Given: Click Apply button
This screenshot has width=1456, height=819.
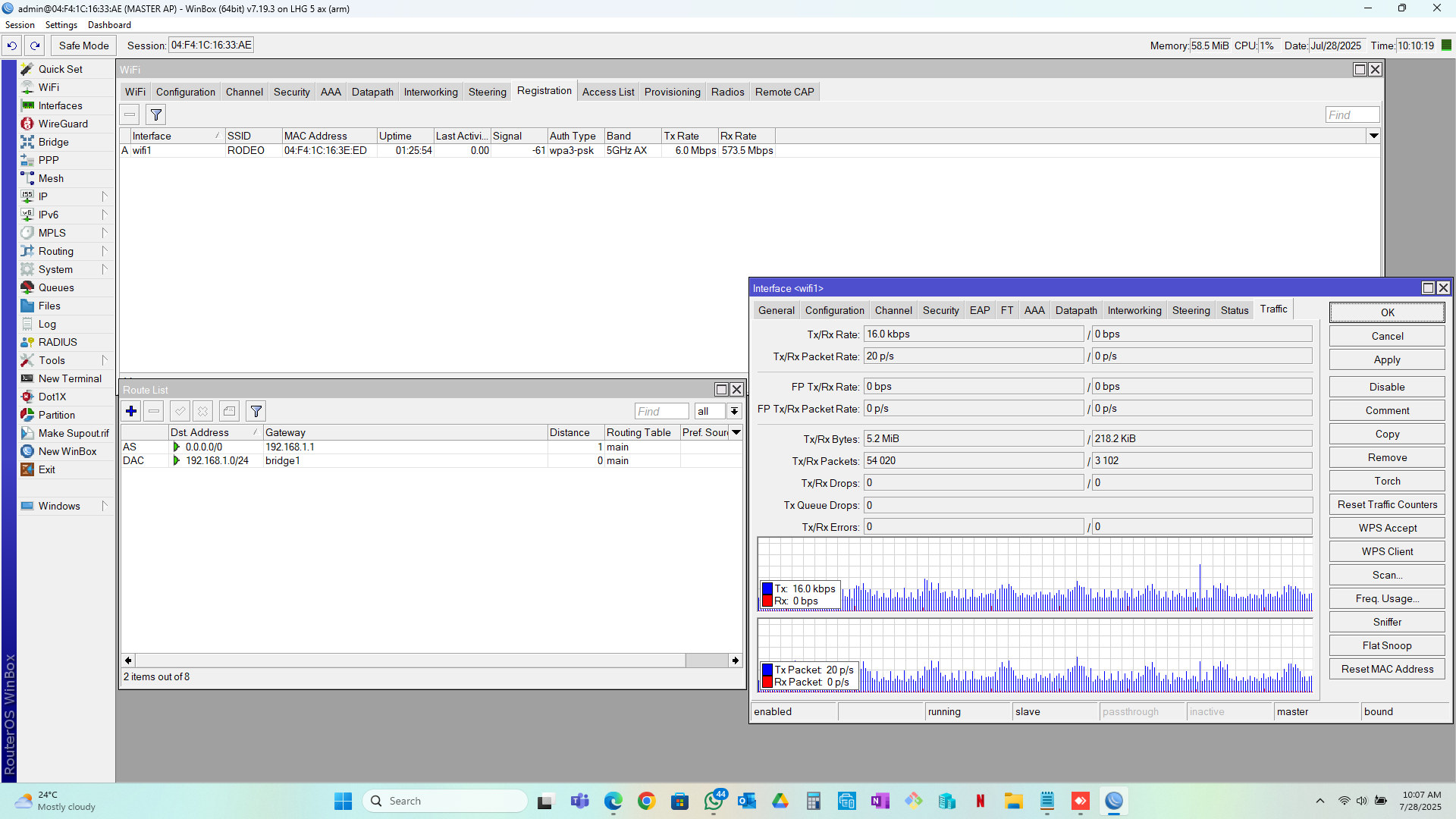Looking at the screenshot, I should pyautogui.click(x=1387, y=359).
